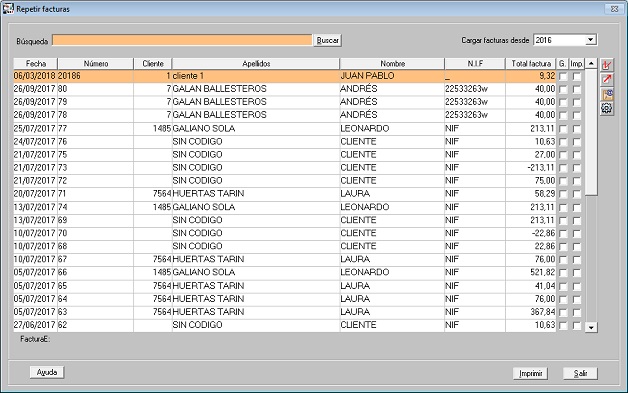This screenshot has width=628, height=393.
Task: Tick the G. checkbox for invoice 66
Action: (563, 273)
